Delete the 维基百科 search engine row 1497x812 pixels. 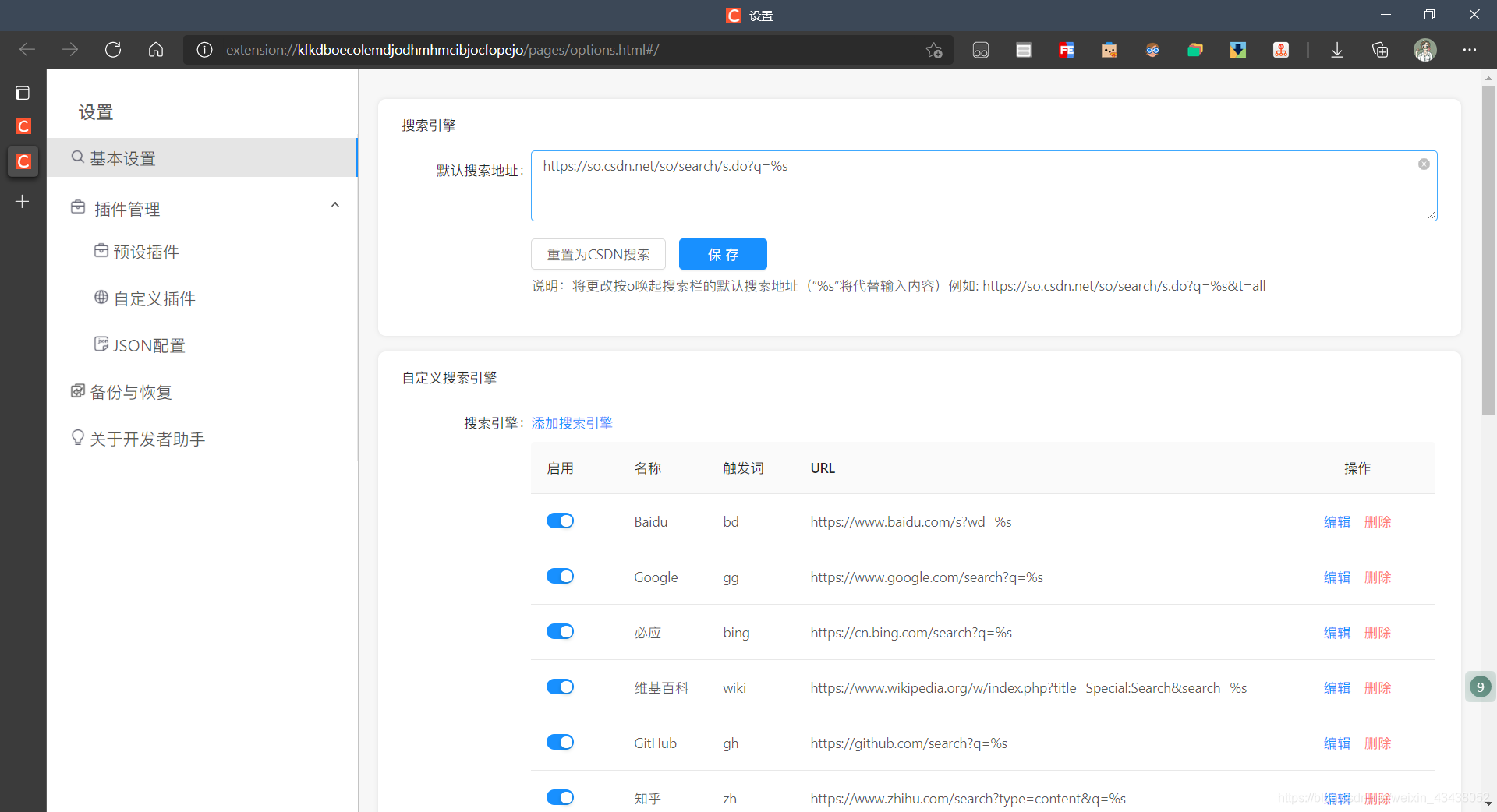[x=1378, y=688]
